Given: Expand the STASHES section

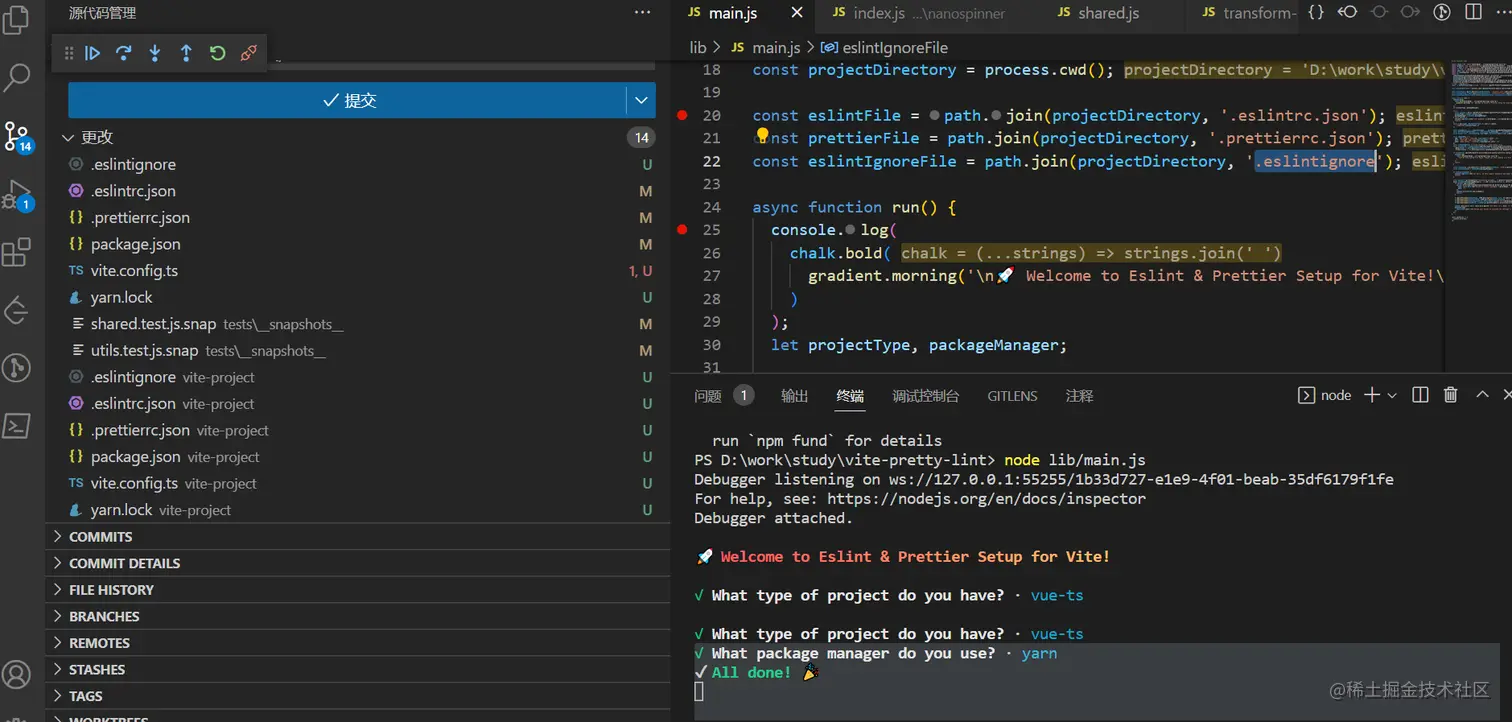Looking at the screenshot, I should pyautogui.click(x=358, y=669).
